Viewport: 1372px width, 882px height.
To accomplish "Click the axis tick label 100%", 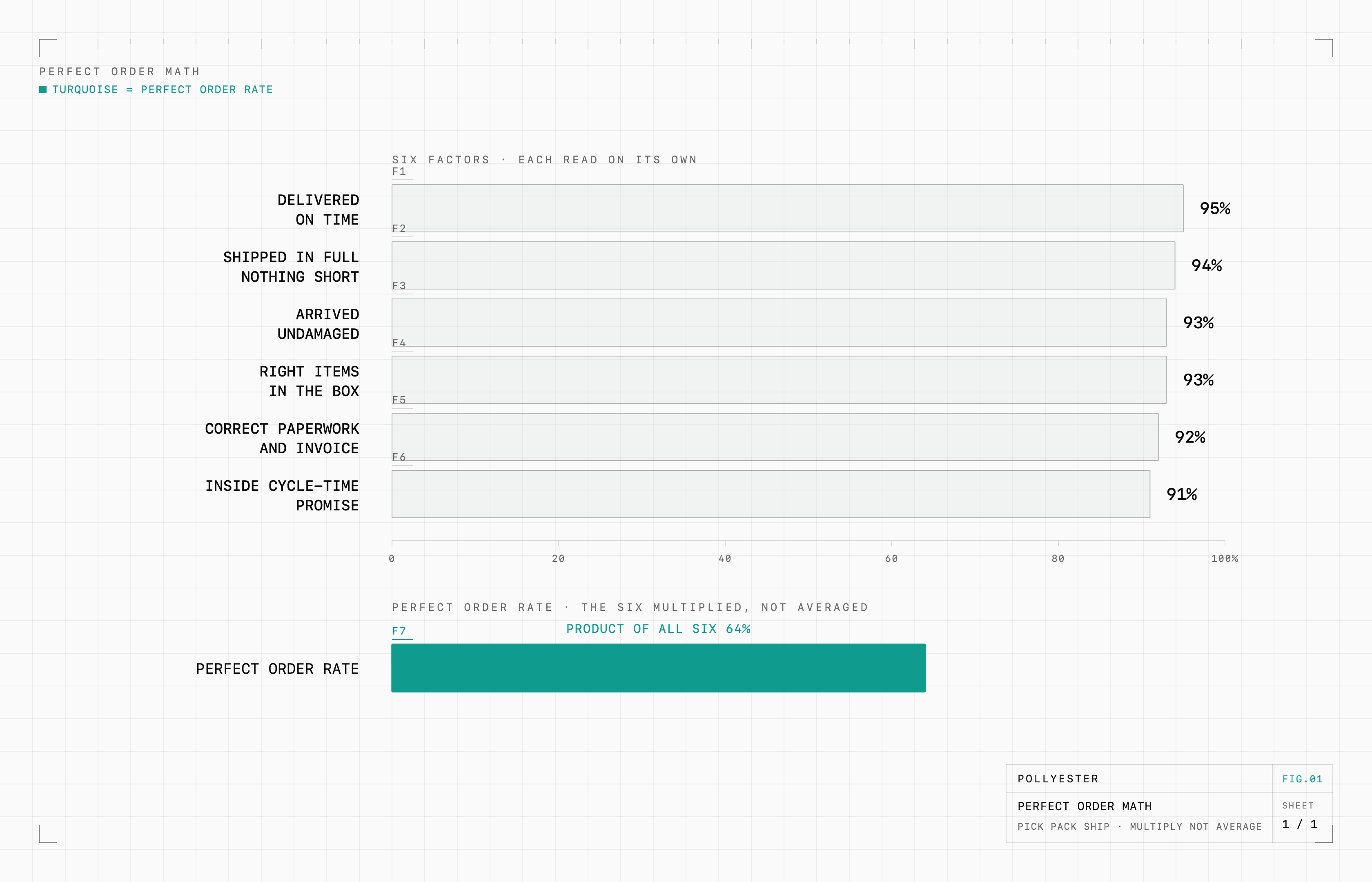I will tap(1225, 559).
